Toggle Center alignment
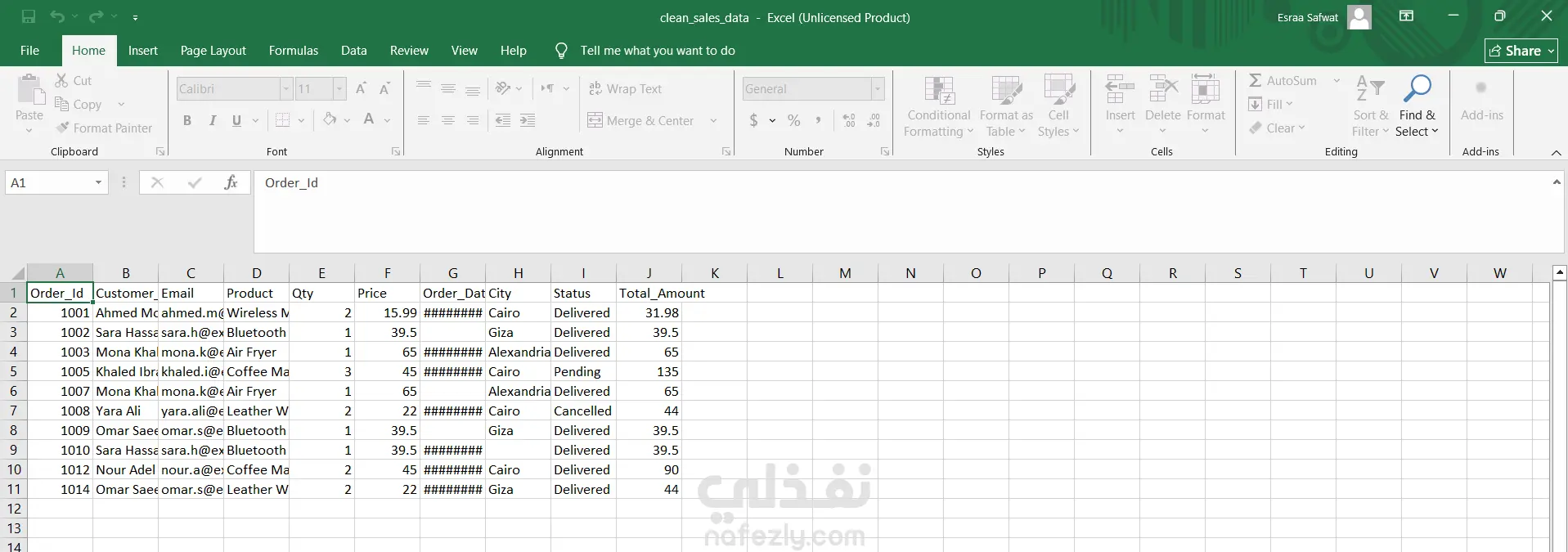Viewport: 1568px width, 552px height. (x=448, y=120)
